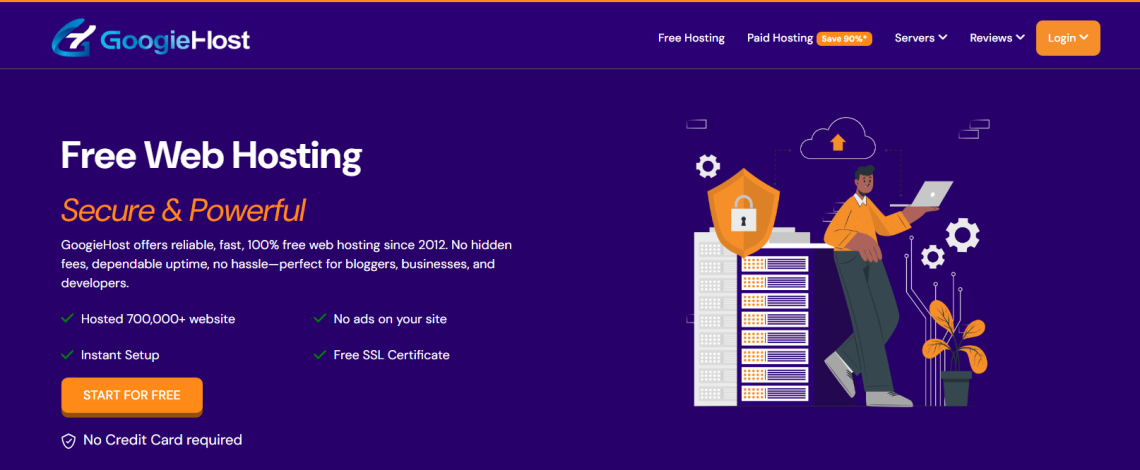Viewport: 1140px width, 470px height.
Task: Click the shield icon beside No Credit Card
Action: (x=68, y=441)
